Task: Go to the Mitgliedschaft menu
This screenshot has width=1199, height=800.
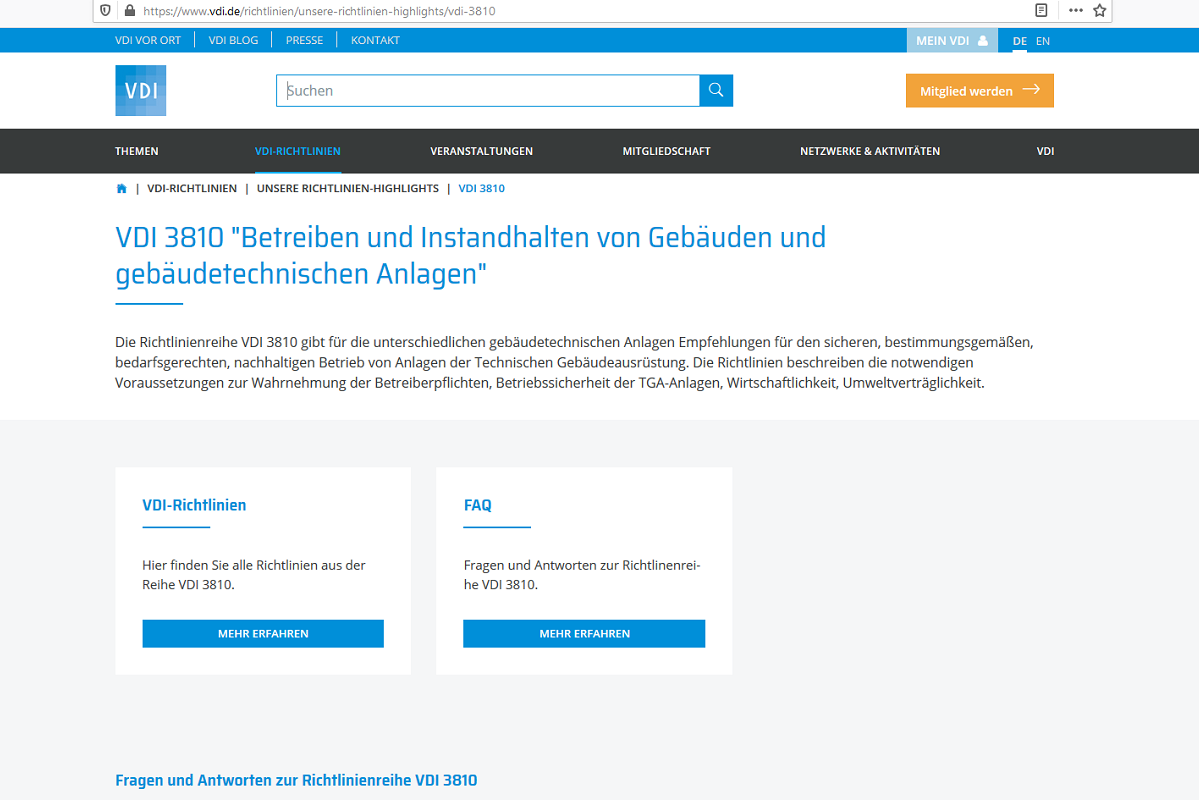Action: (x=666, y=151)
